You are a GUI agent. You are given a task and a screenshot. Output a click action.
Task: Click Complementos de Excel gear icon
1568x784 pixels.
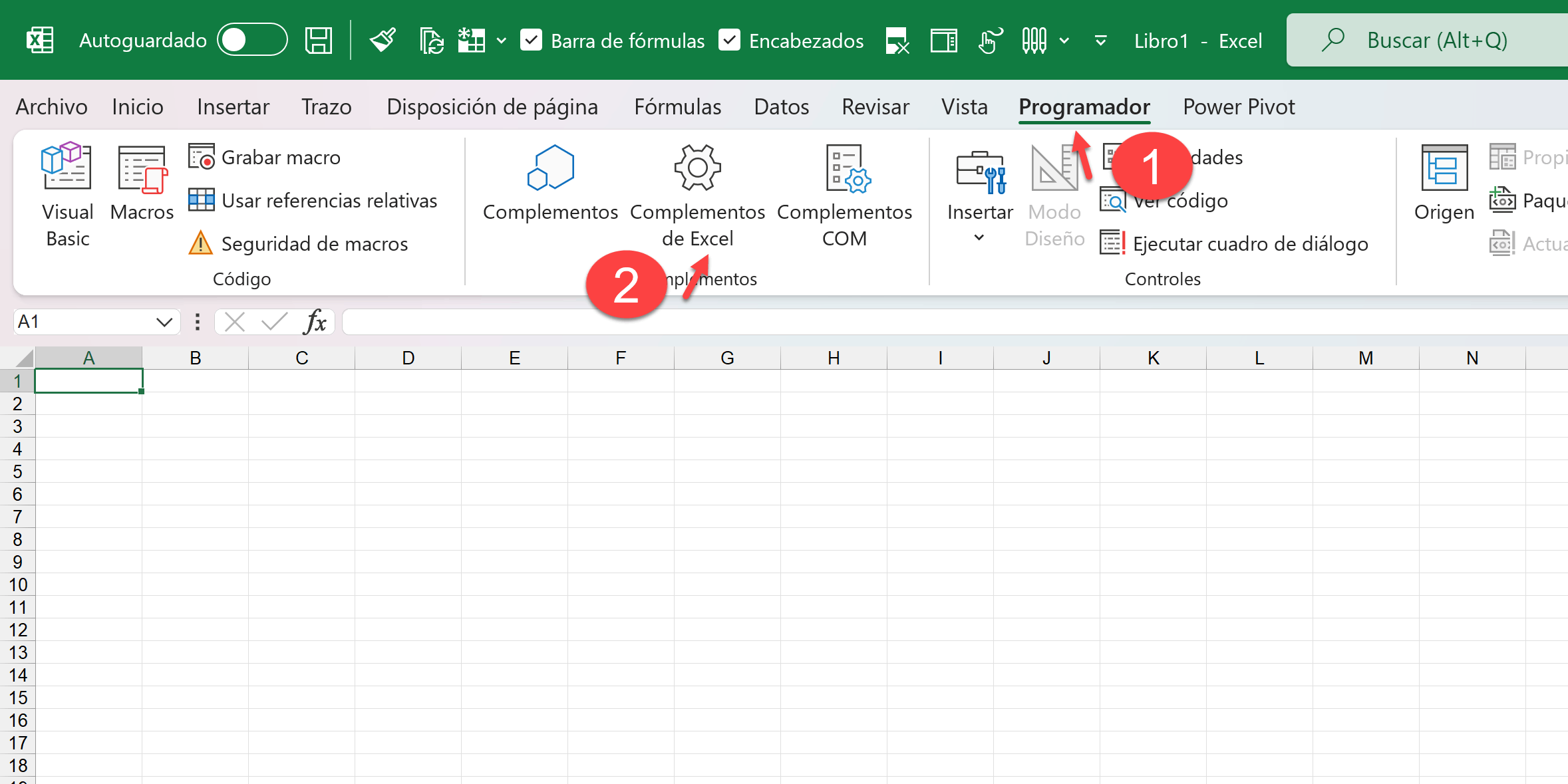697,168
